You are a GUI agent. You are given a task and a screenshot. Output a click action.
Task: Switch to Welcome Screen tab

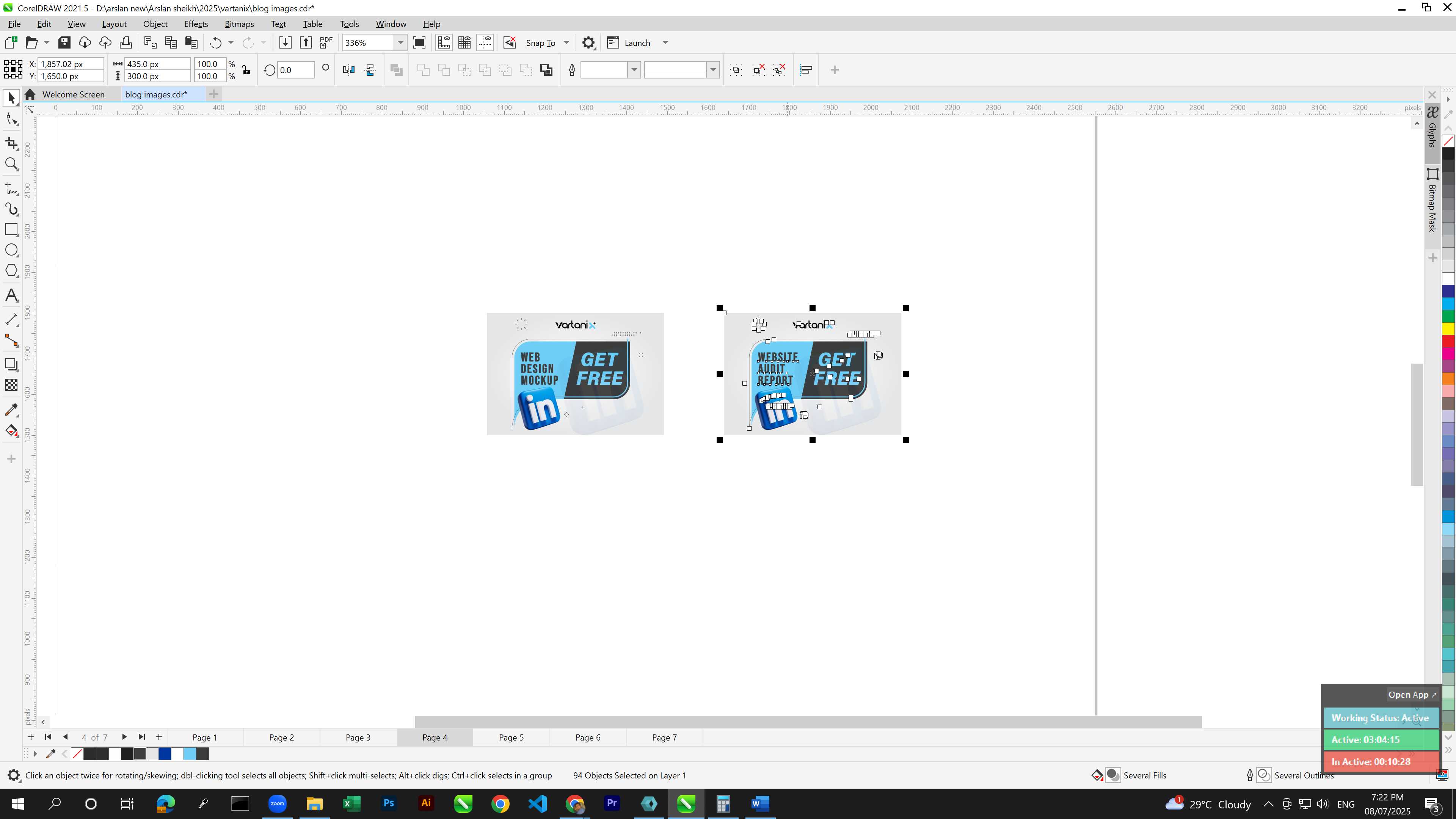(x=74, y=94)
